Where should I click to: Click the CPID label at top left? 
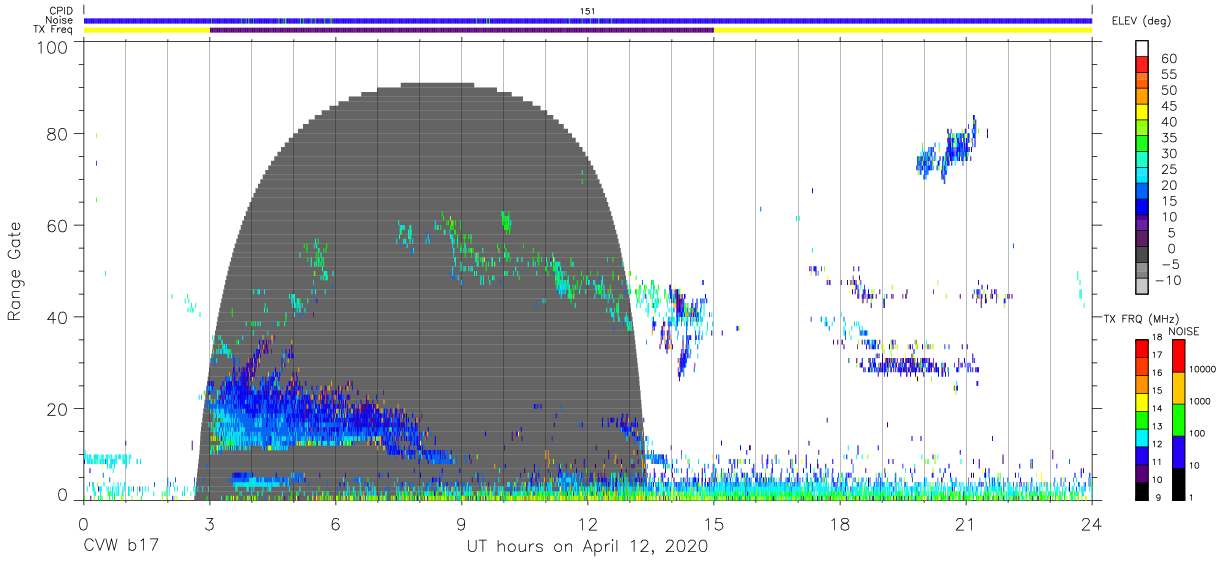59,11
